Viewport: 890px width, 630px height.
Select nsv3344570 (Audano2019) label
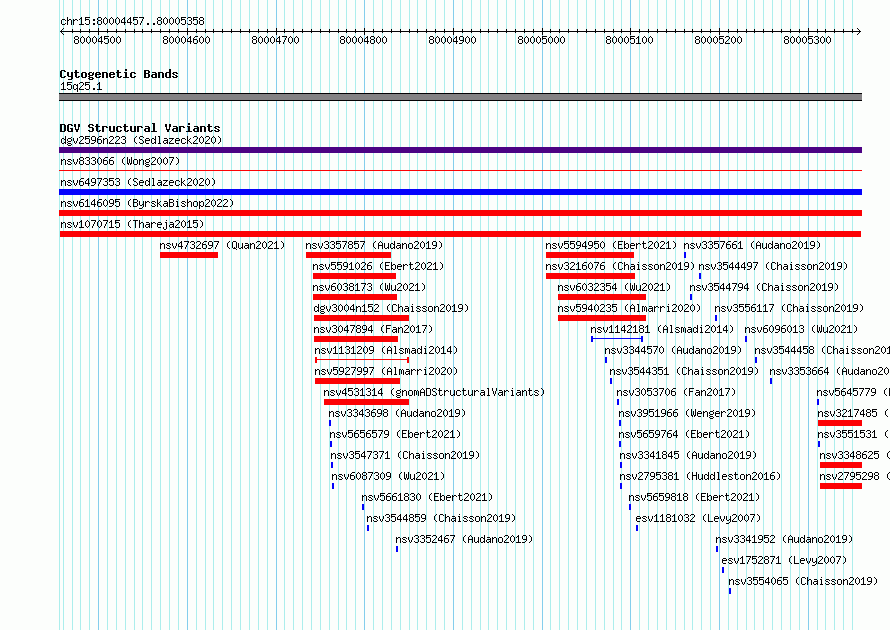(673, 350)
